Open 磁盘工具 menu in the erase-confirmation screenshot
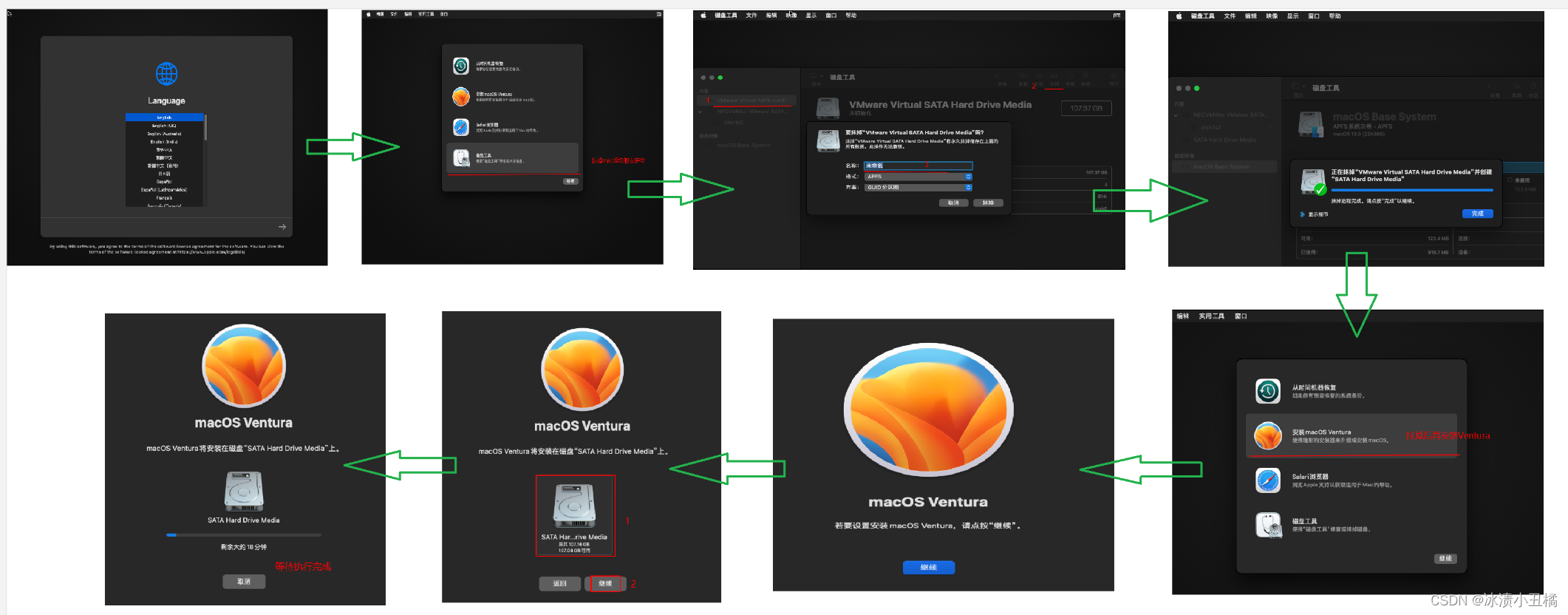The image size is (1568, 615). (x=726, y=16)
